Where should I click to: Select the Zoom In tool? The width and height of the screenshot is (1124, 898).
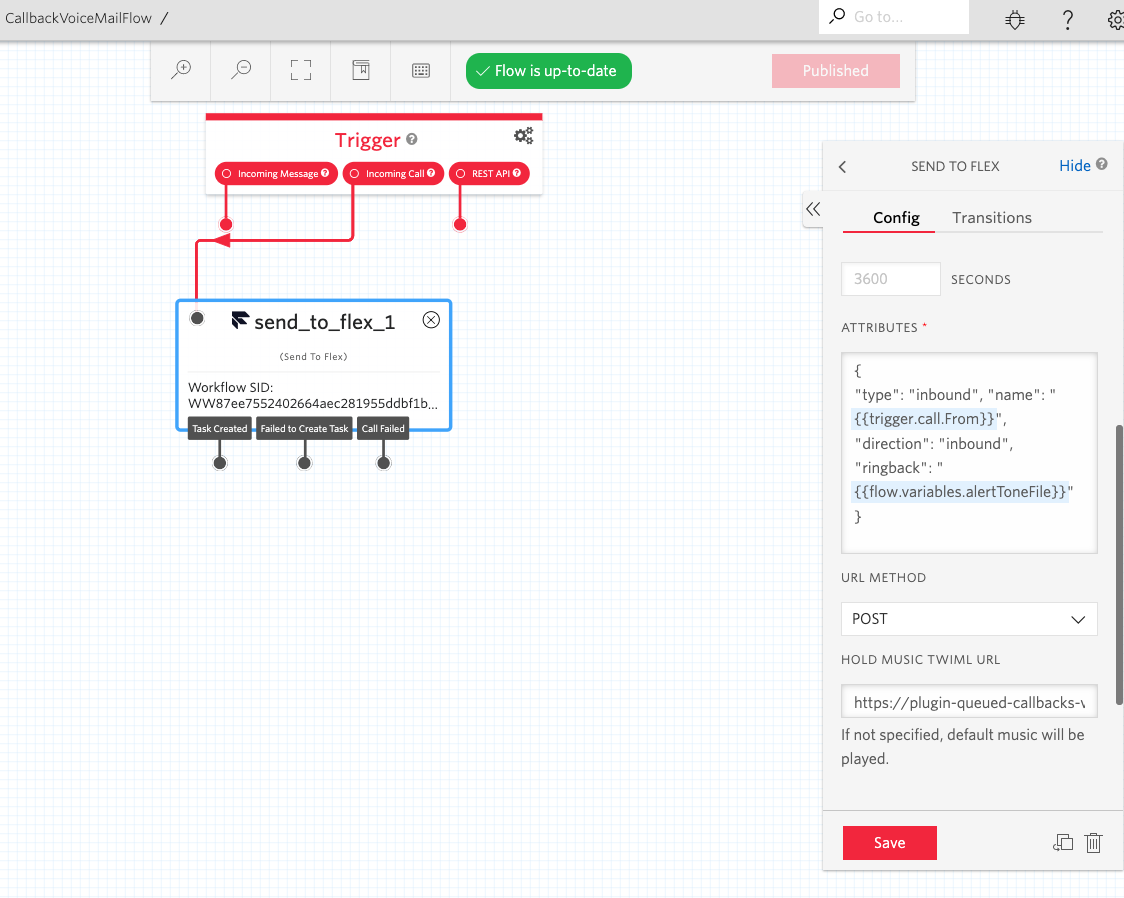click(180, 70)
